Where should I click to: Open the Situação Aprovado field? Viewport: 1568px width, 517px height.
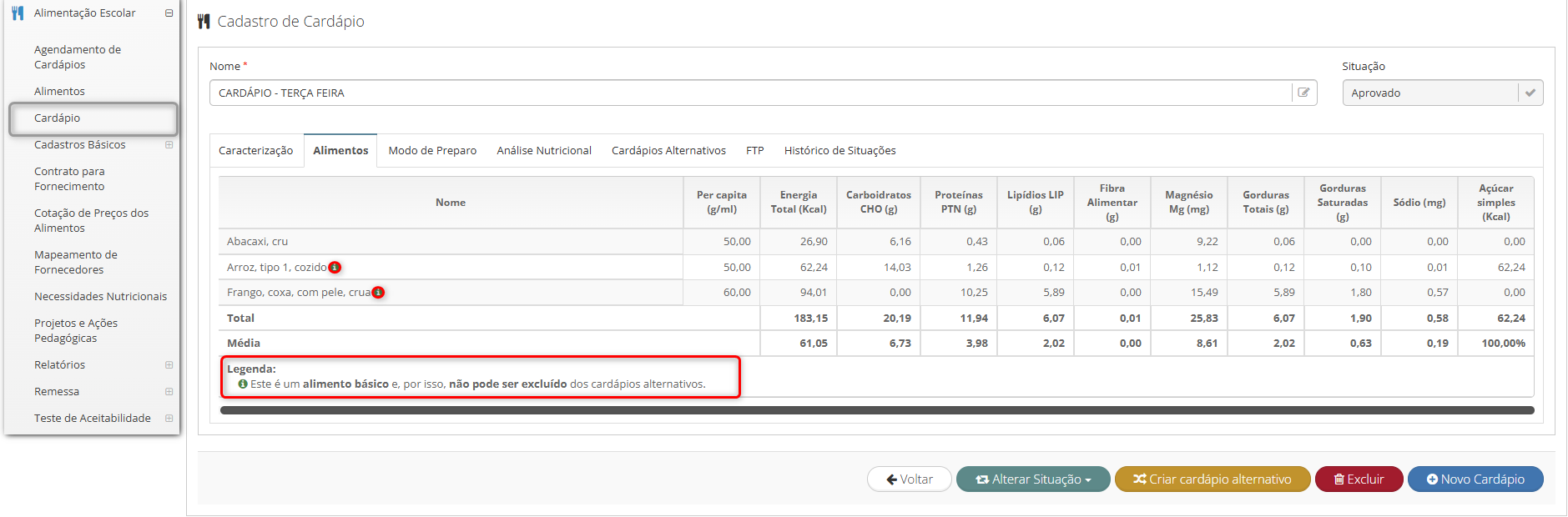(x=1442, y=93)
